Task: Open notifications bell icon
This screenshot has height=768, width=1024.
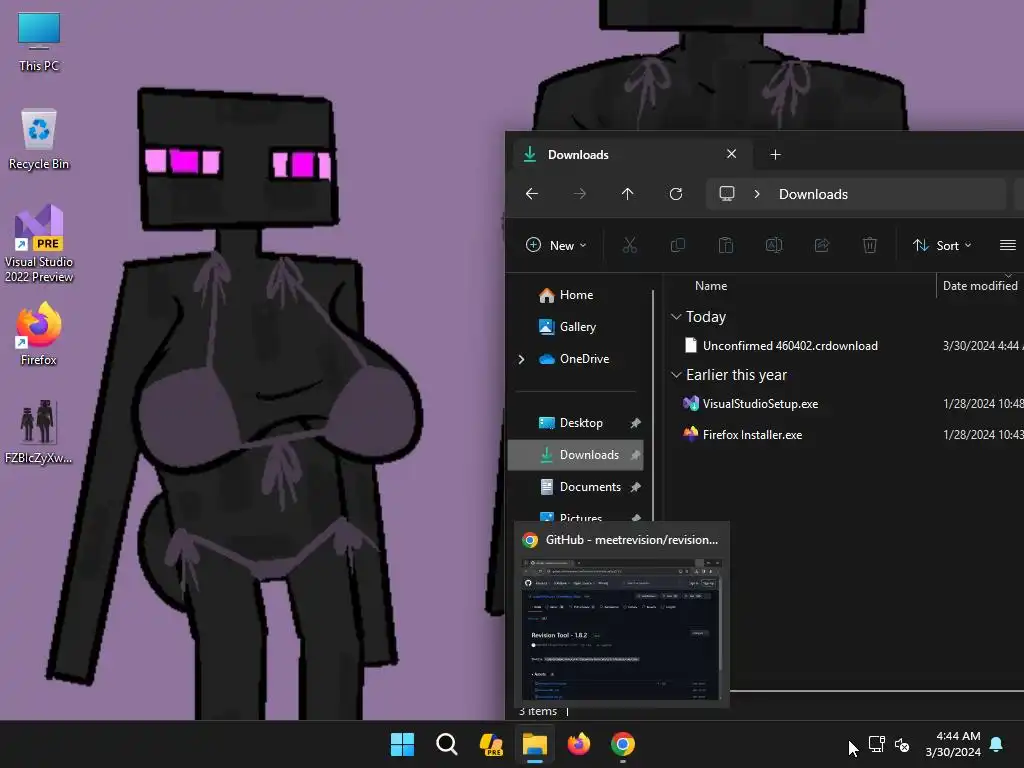Action: tap(997, 744)
